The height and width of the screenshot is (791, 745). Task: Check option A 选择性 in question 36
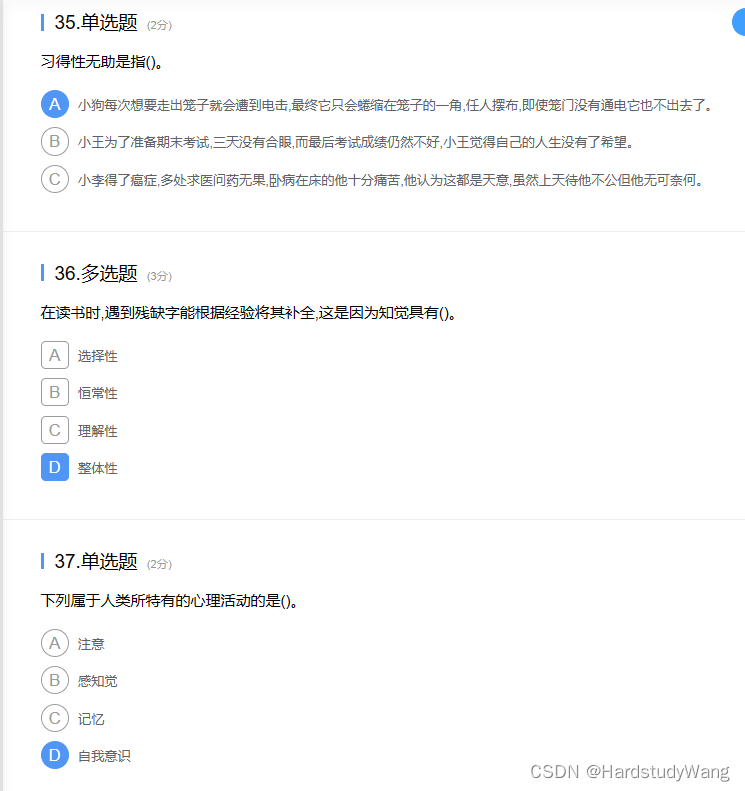[54, 355]
